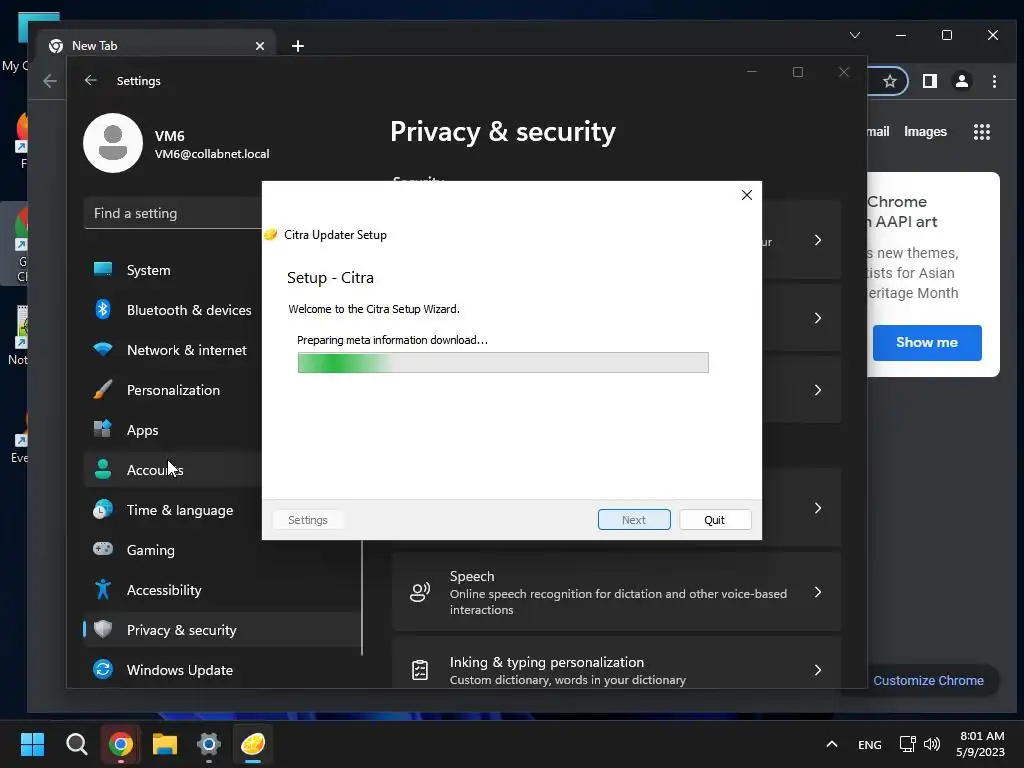Image resolution: width=1024 pixels, height=768 pixels.
Task: Close the Citra Updater Setup dialog
Action: 746,195
